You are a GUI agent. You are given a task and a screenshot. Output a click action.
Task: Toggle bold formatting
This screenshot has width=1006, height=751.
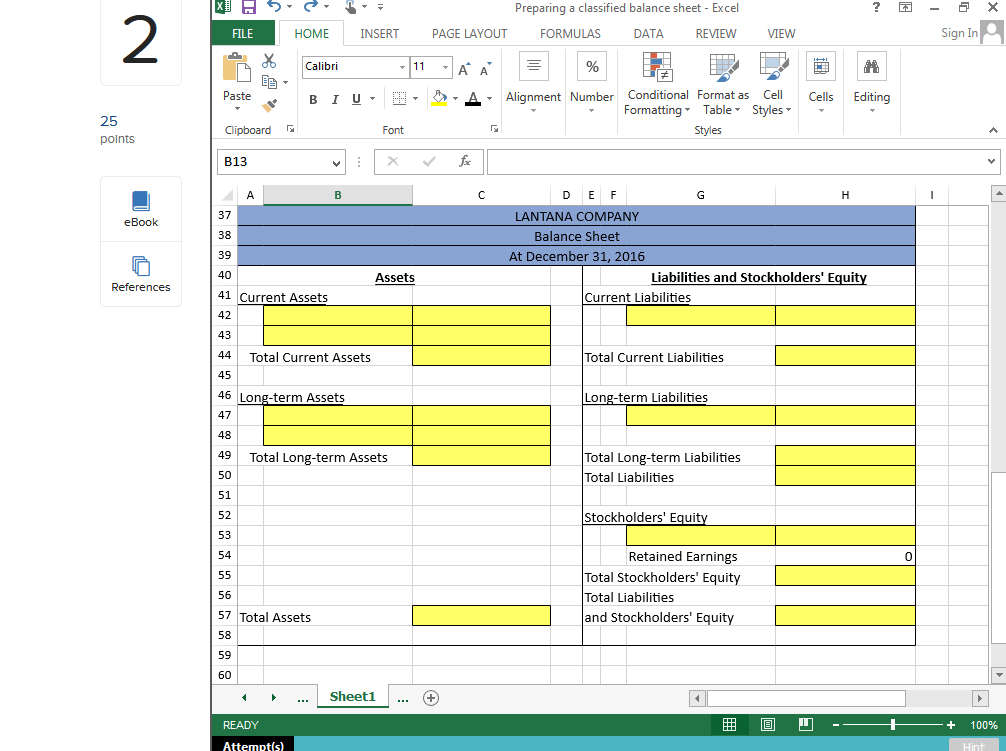coord(312,100)
